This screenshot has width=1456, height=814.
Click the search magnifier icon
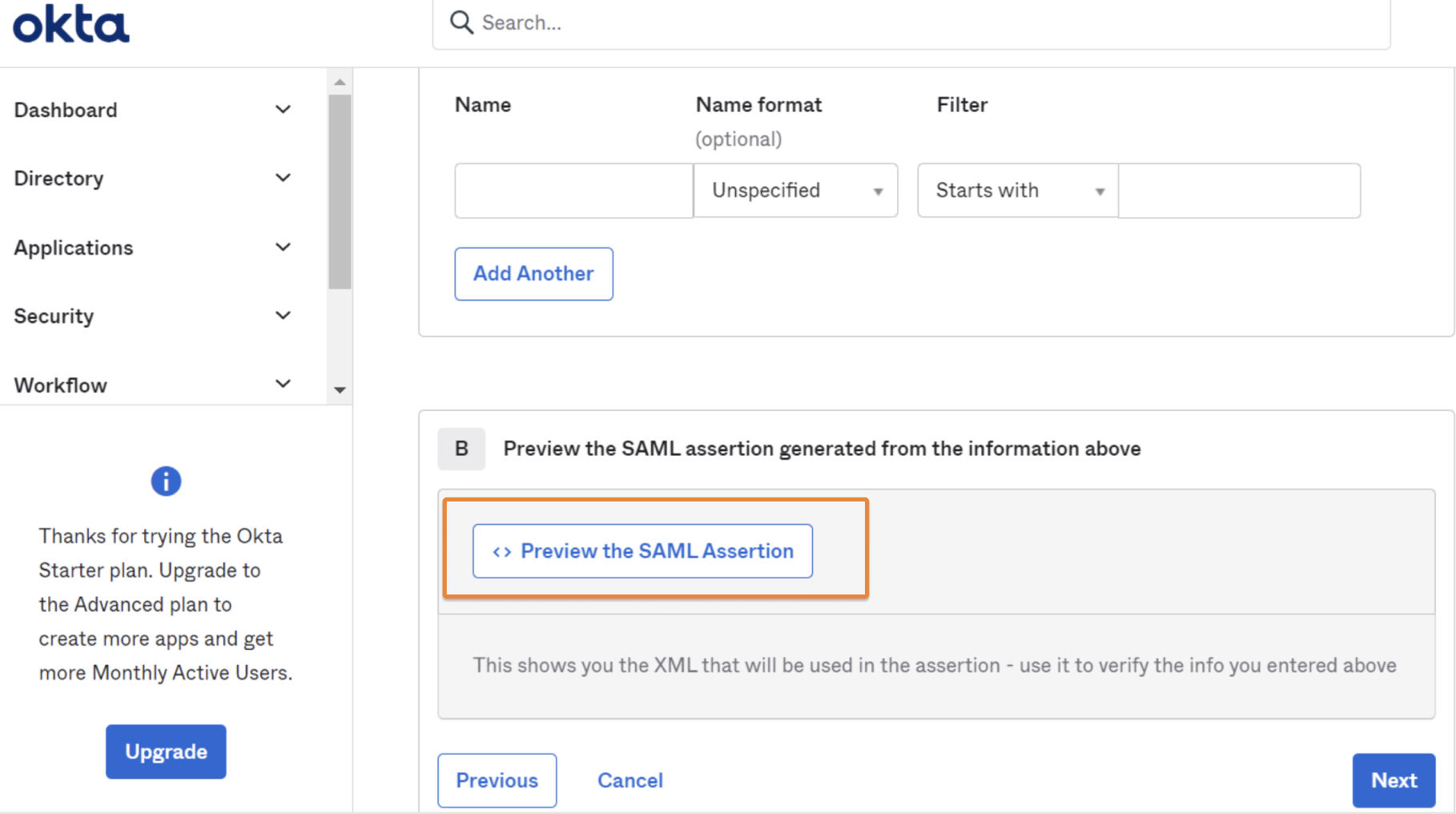pyautogui.click(x=461, y=22)
